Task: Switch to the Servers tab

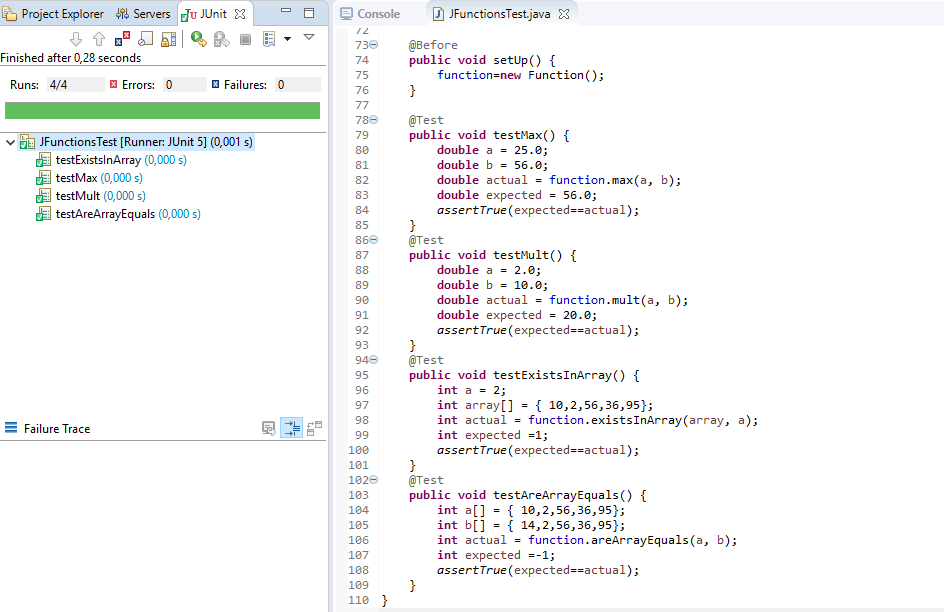Action: click(143, 14)
